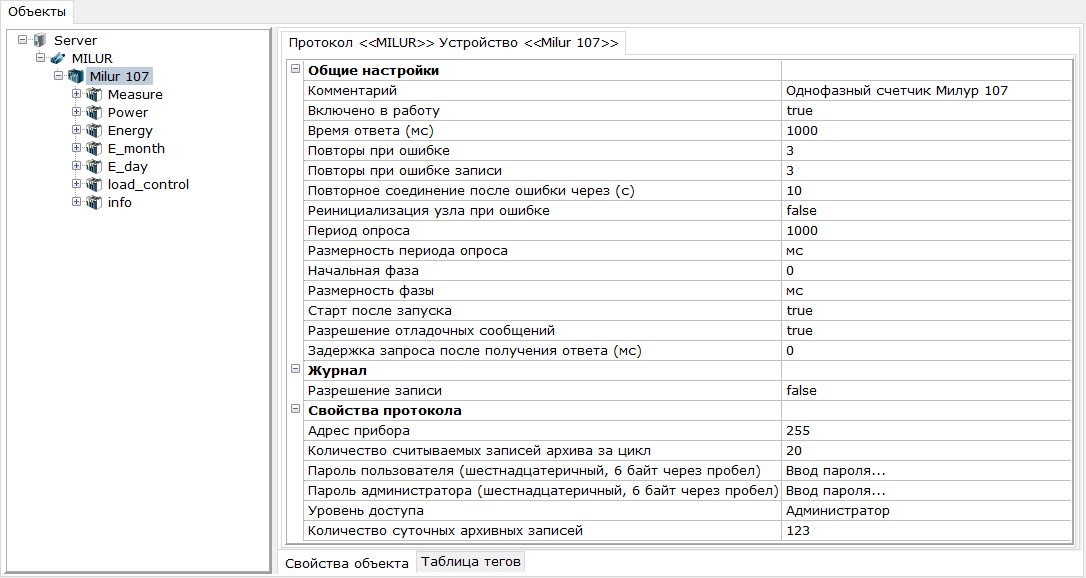Expand the Measure tree node
Image resolution: width=1086 pixels, height=578 pixels.
pos(76,93)
